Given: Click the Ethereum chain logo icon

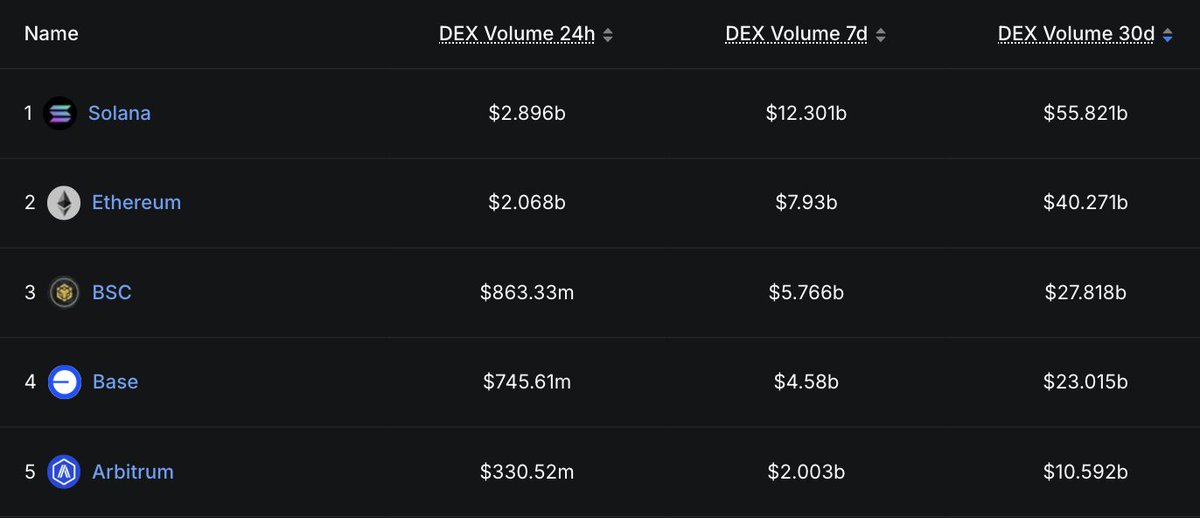Looking at the screenshot, I should pyautogui.click(x=64, y=203).
